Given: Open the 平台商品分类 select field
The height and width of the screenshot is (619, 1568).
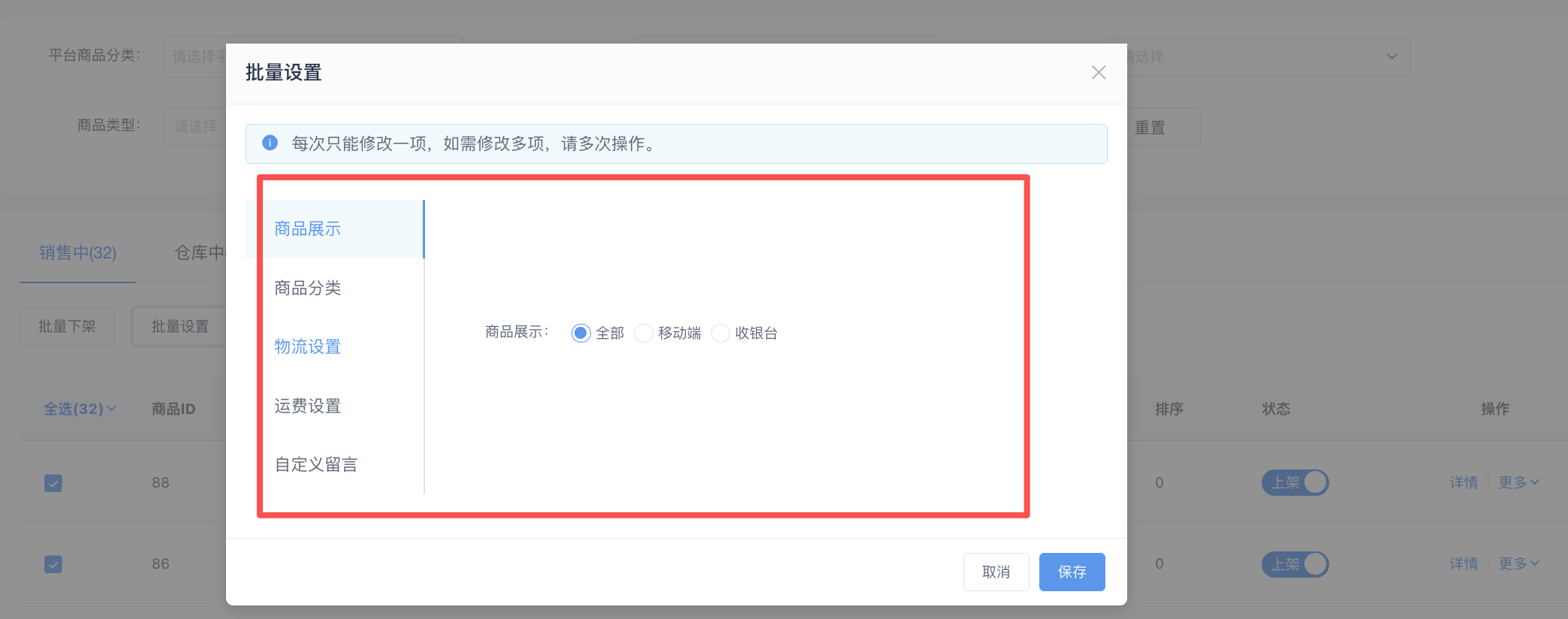Looking at the screenshot, I should coord(195,56).
